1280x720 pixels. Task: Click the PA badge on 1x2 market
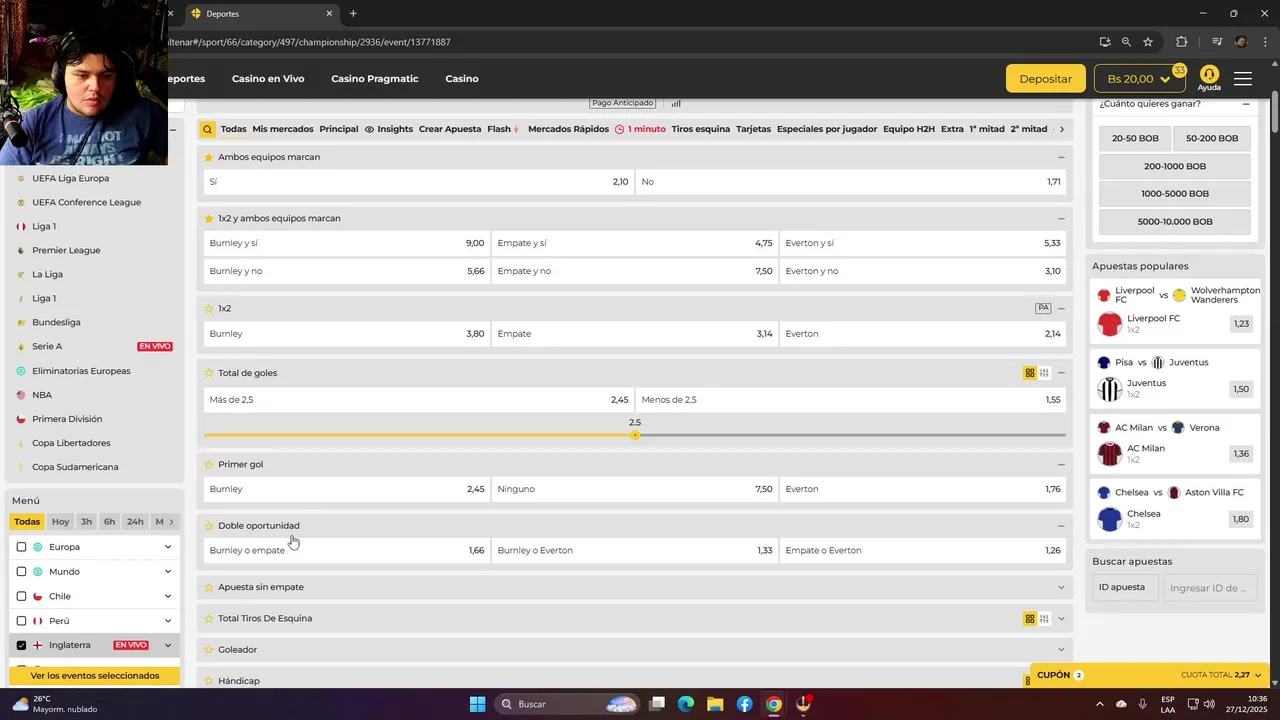pyautogui.click(x=1043, y=308)
